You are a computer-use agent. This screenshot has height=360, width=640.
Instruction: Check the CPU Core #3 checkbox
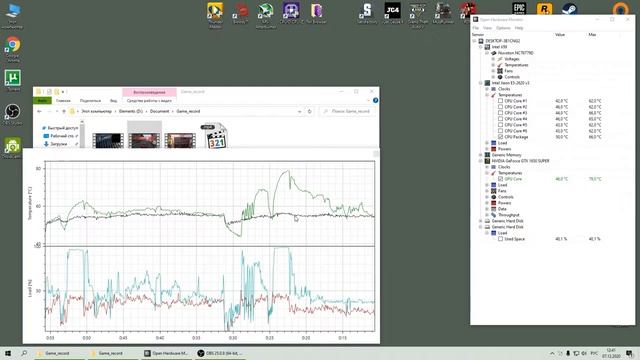tap(500, 113)
